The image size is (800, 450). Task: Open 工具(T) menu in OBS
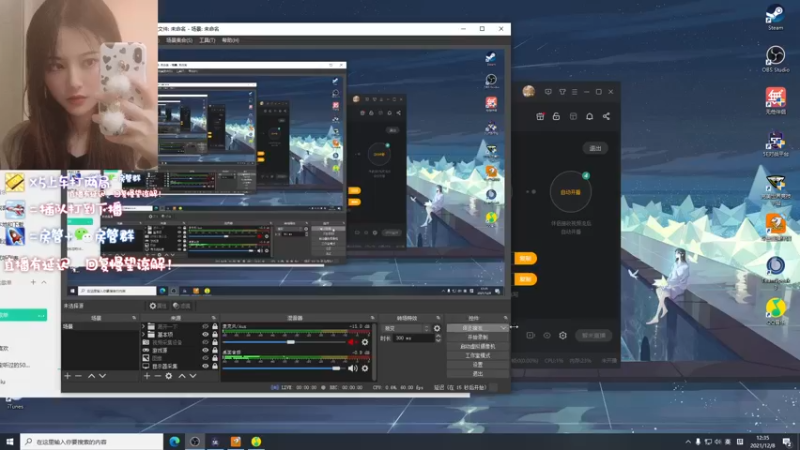(207, 40)
